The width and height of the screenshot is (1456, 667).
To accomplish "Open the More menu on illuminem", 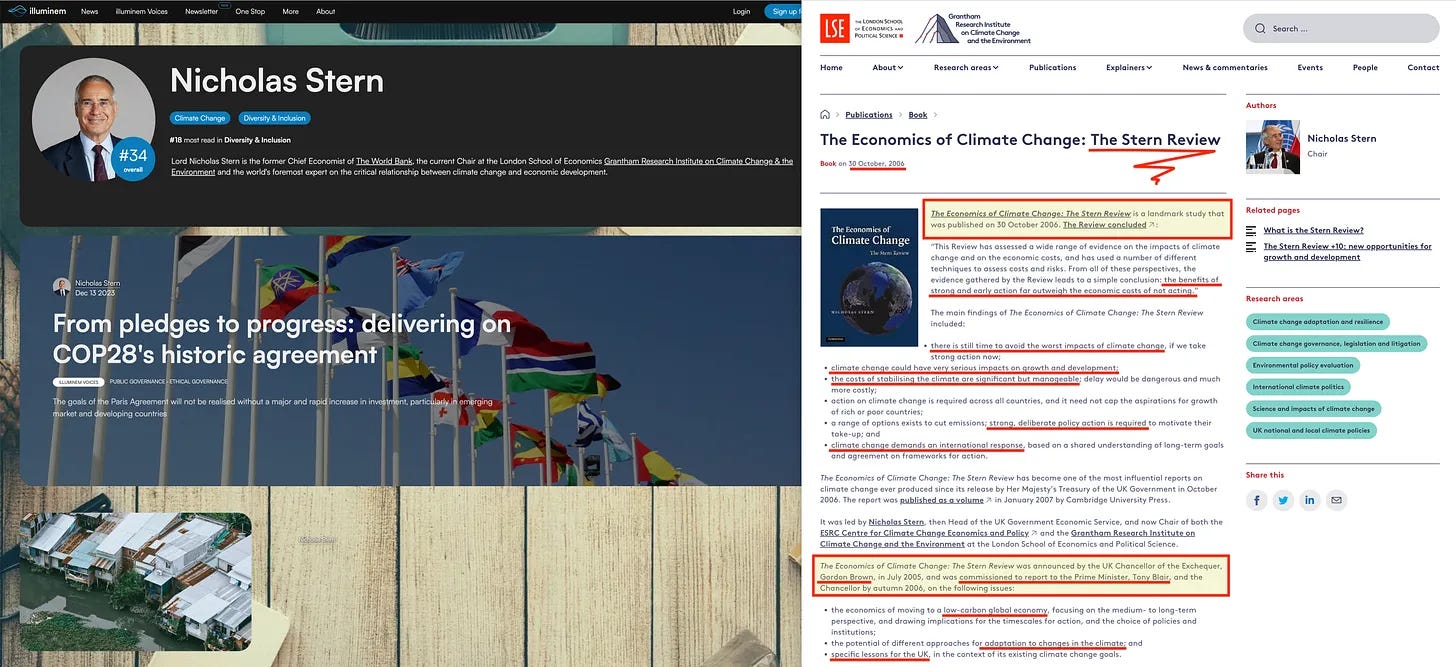I will click(290, 12).
